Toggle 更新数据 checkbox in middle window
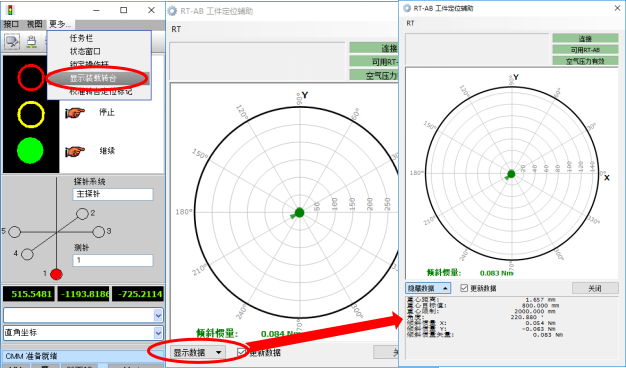This screenshot has width=626, height=368. click(x=241, y=352)
